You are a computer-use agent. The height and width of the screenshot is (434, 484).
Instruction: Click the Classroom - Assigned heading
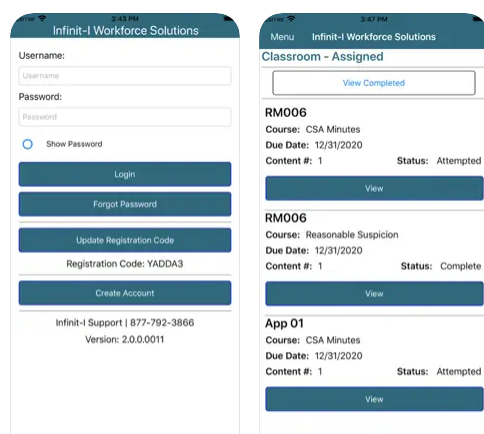pyautogui.click(x=322, y=57)
